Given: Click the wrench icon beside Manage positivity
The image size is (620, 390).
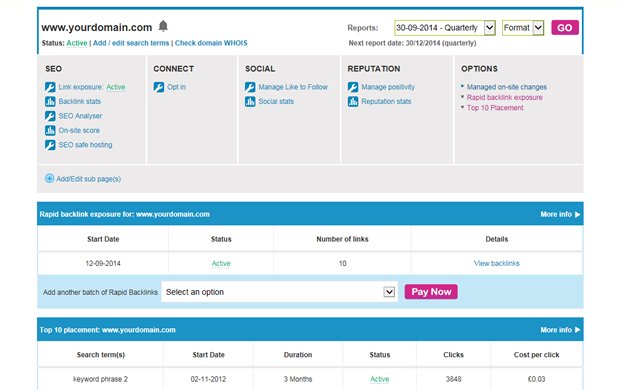Looking at the screenshot, I should click(353, 87).
